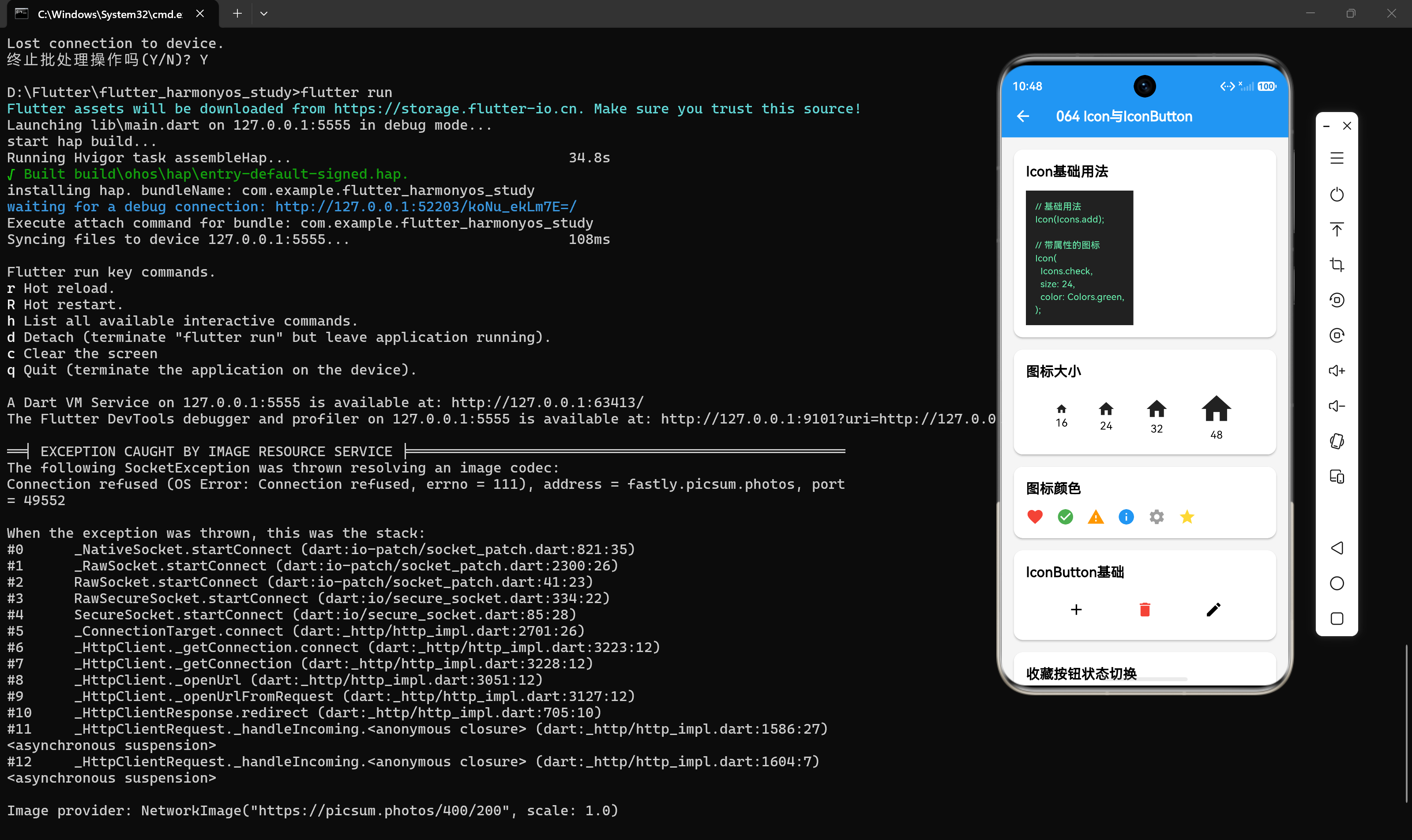The image size is (1412, 840).
Task: Click the phone status bar time 10:48
Action: point(1027,86)
